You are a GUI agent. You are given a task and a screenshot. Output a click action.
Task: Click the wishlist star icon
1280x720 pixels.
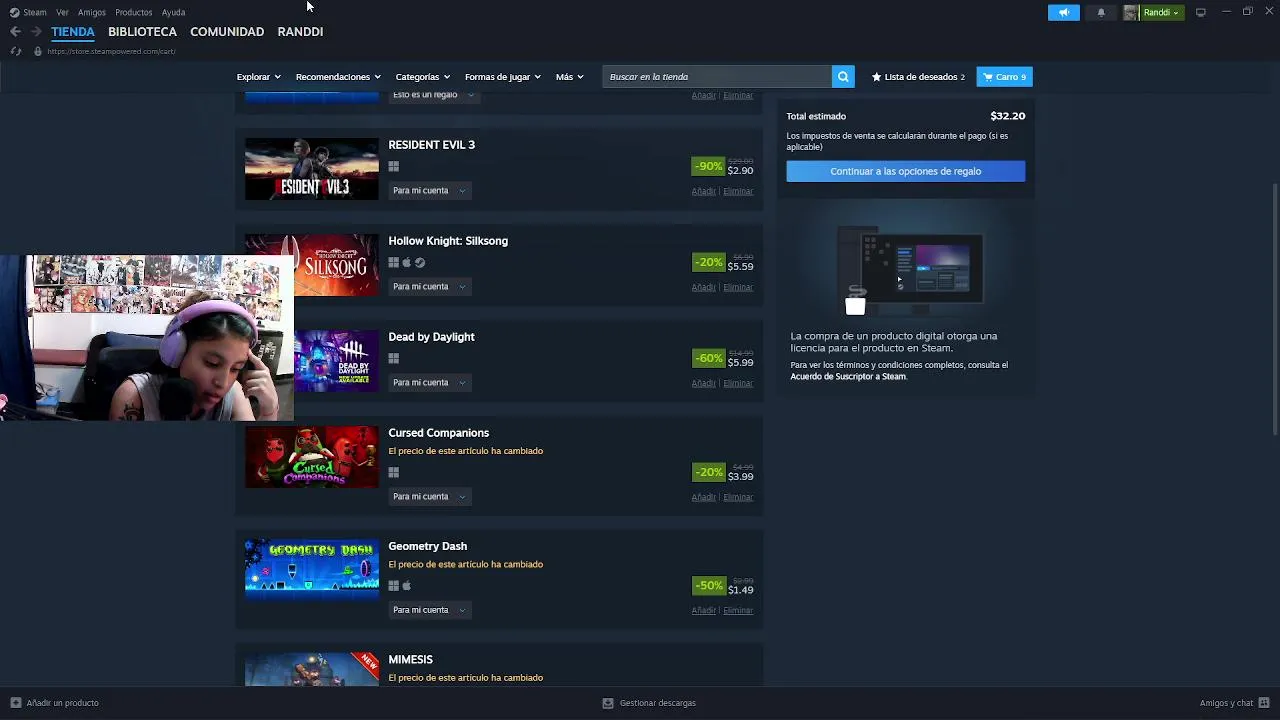[x=876, y=77]
